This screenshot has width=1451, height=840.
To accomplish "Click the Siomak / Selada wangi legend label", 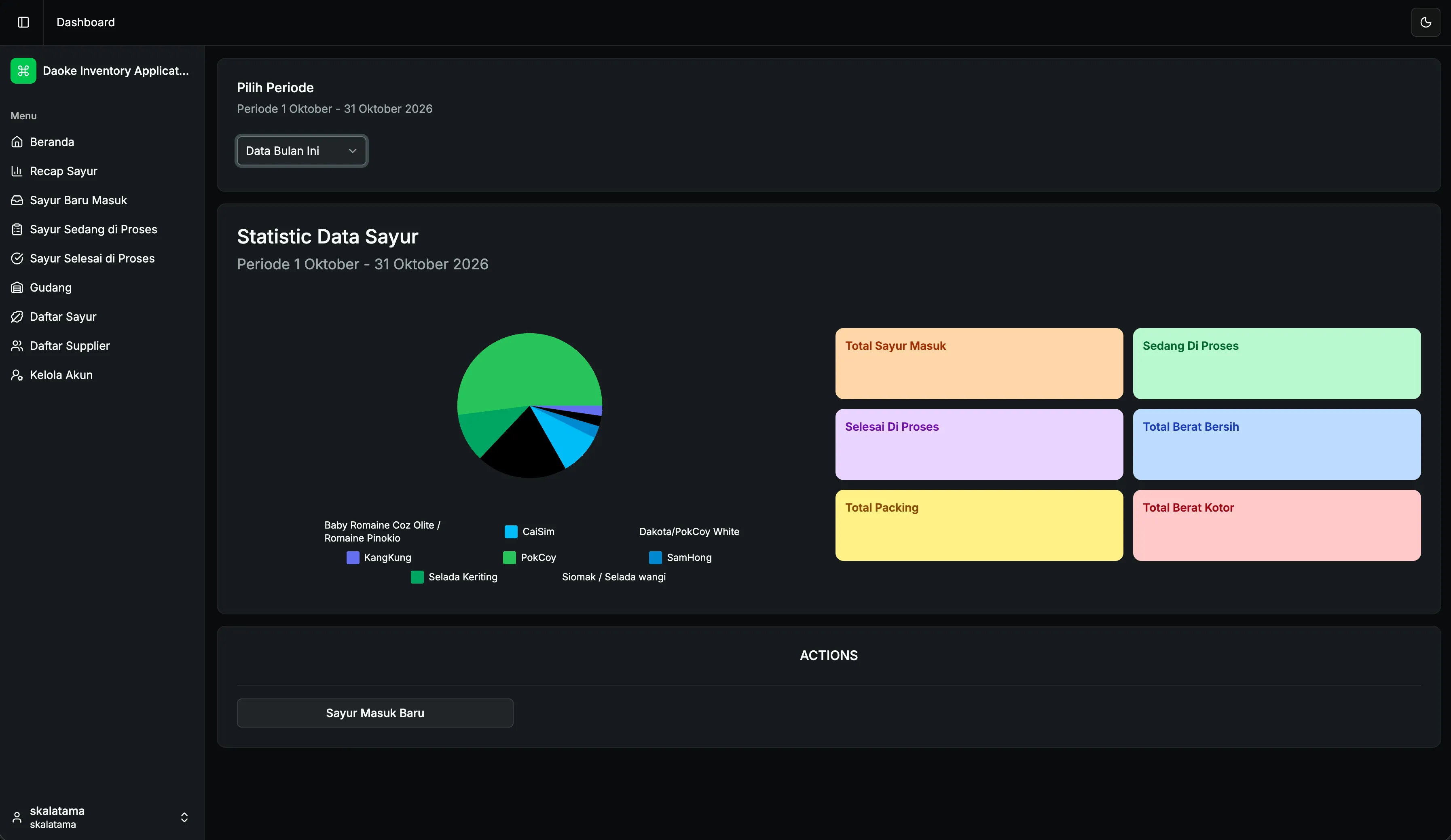I will [x=613, y=577].
